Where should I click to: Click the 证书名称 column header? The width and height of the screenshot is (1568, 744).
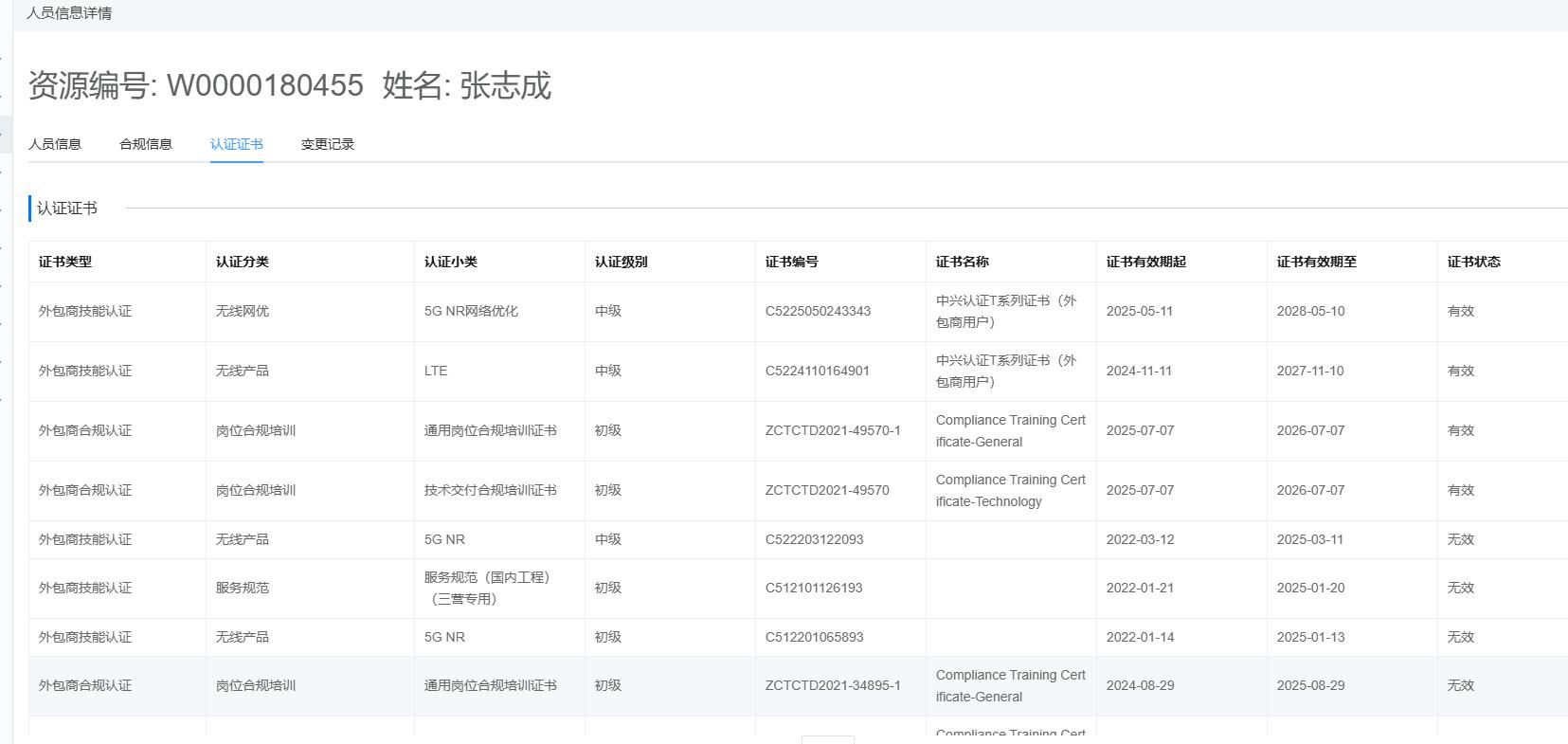tap(963, 262)
